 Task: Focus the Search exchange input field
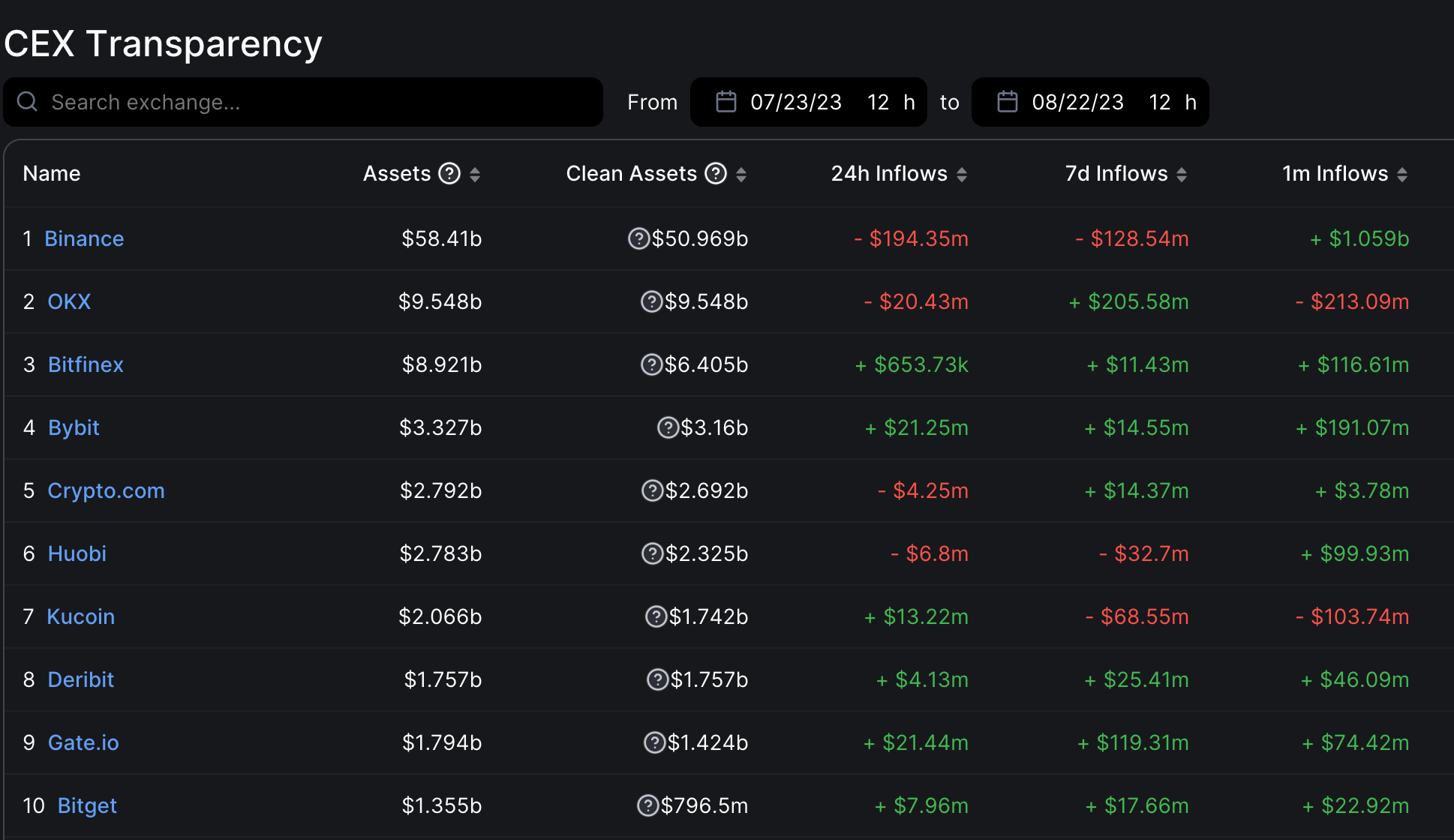click(315, 102)
